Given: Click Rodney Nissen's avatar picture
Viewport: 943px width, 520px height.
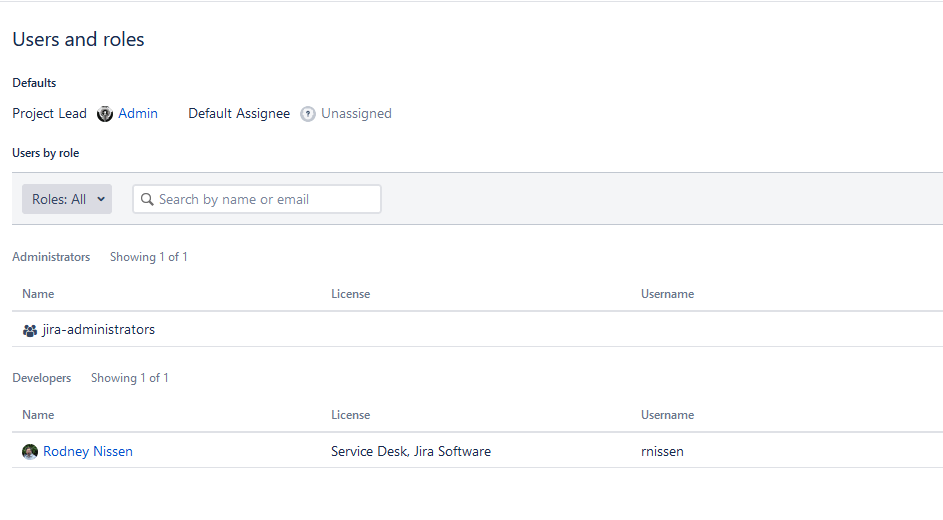Looking at the screenshot, I should [x=30, y=452].
